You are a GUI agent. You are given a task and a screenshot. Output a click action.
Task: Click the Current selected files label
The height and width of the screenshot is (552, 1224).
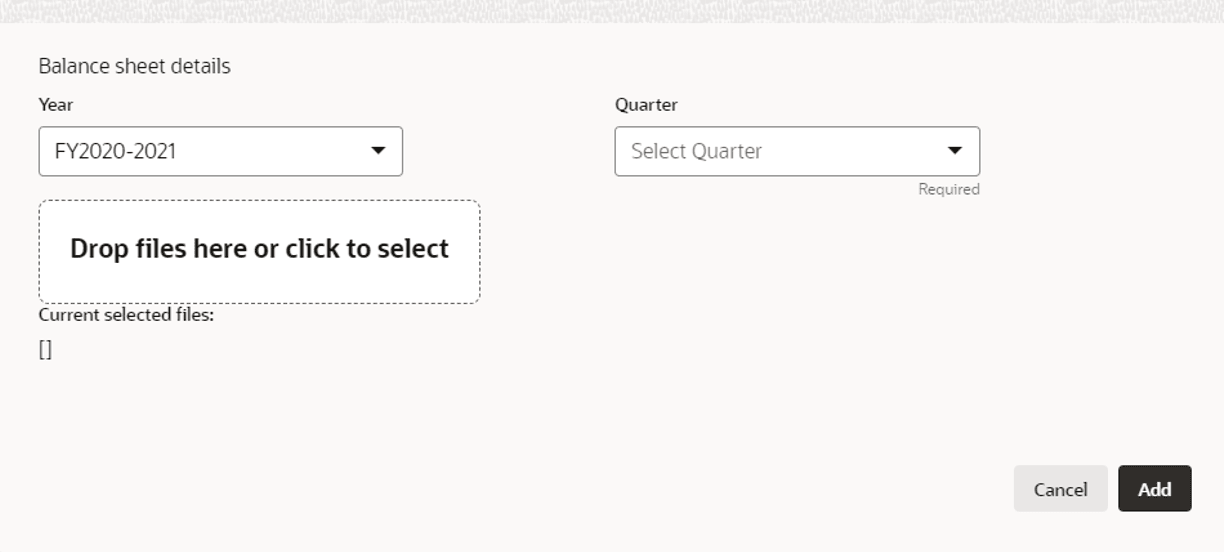127,315
